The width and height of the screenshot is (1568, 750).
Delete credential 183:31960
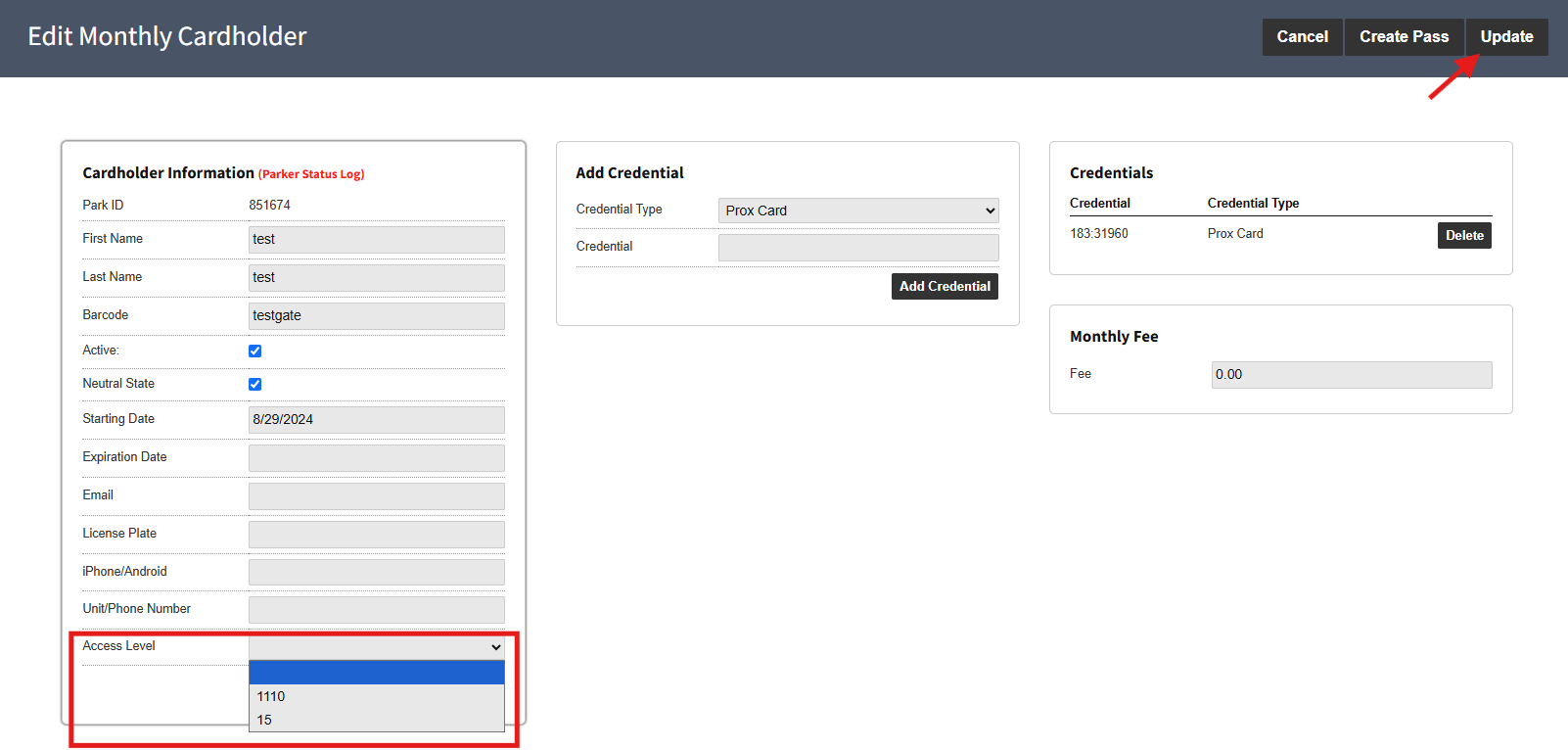[1464, 235]
